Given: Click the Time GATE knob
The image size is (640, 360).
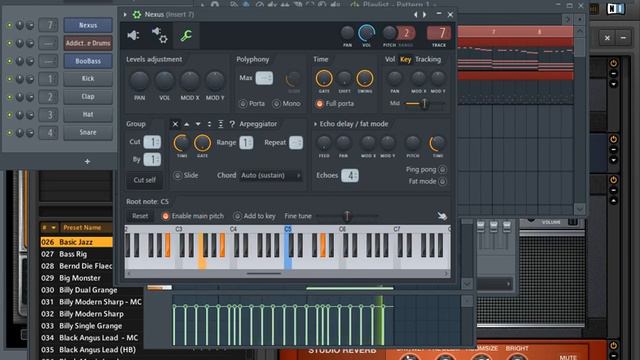Looking at the screenshot, I should [x=324, y=78].
